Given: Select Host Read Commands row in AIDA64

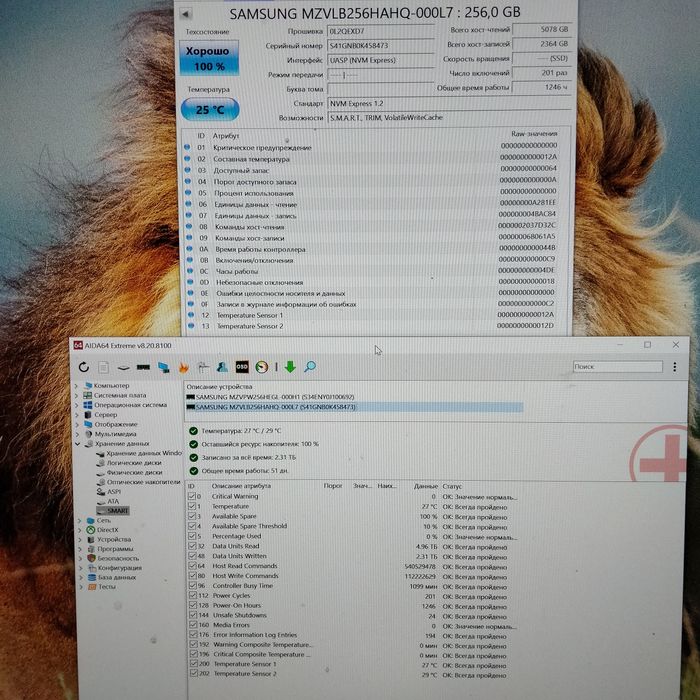Looking at the screenshot, I should click(350, 566).
